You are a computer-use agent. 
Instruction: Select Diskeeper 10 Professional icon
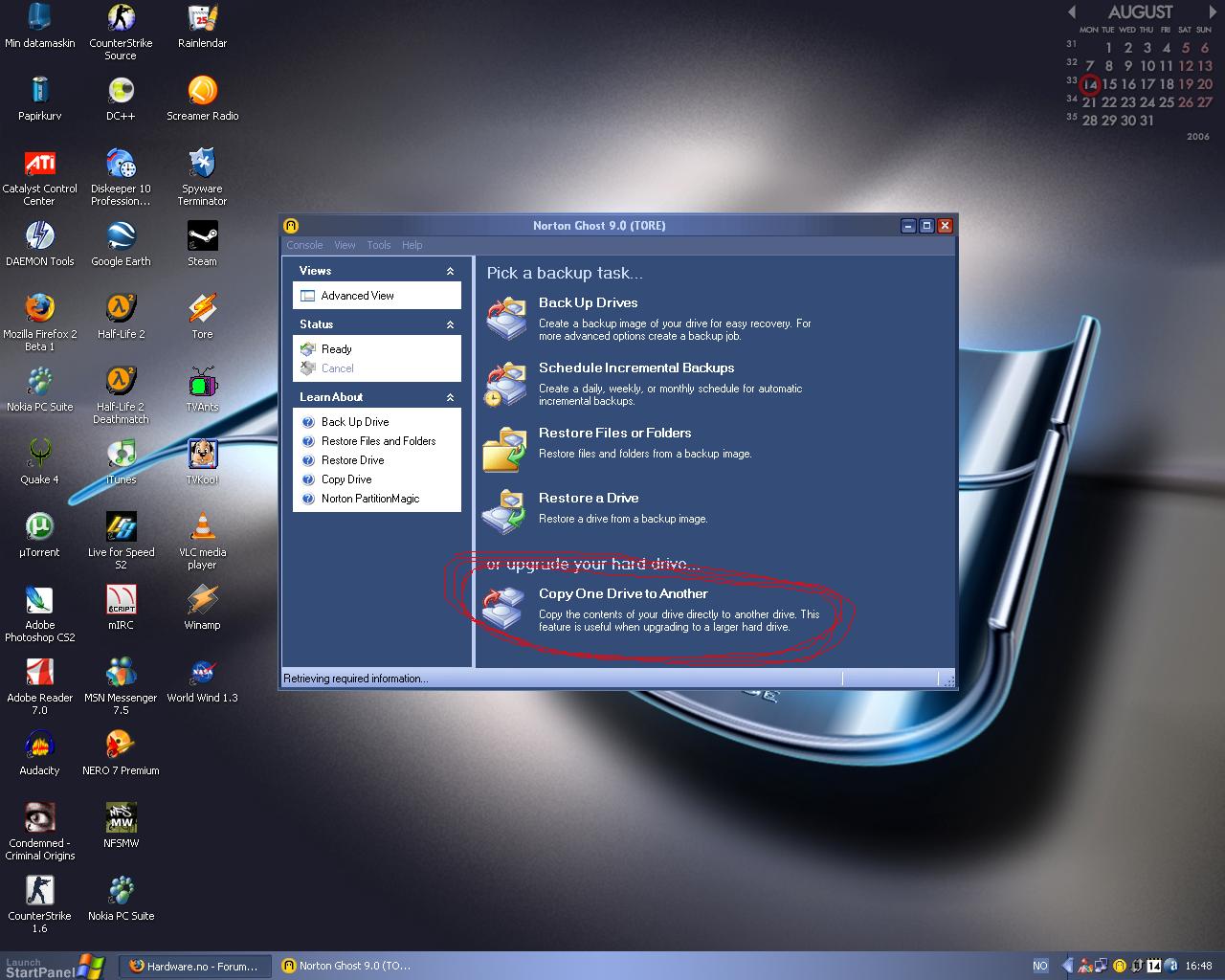[121, 177]
